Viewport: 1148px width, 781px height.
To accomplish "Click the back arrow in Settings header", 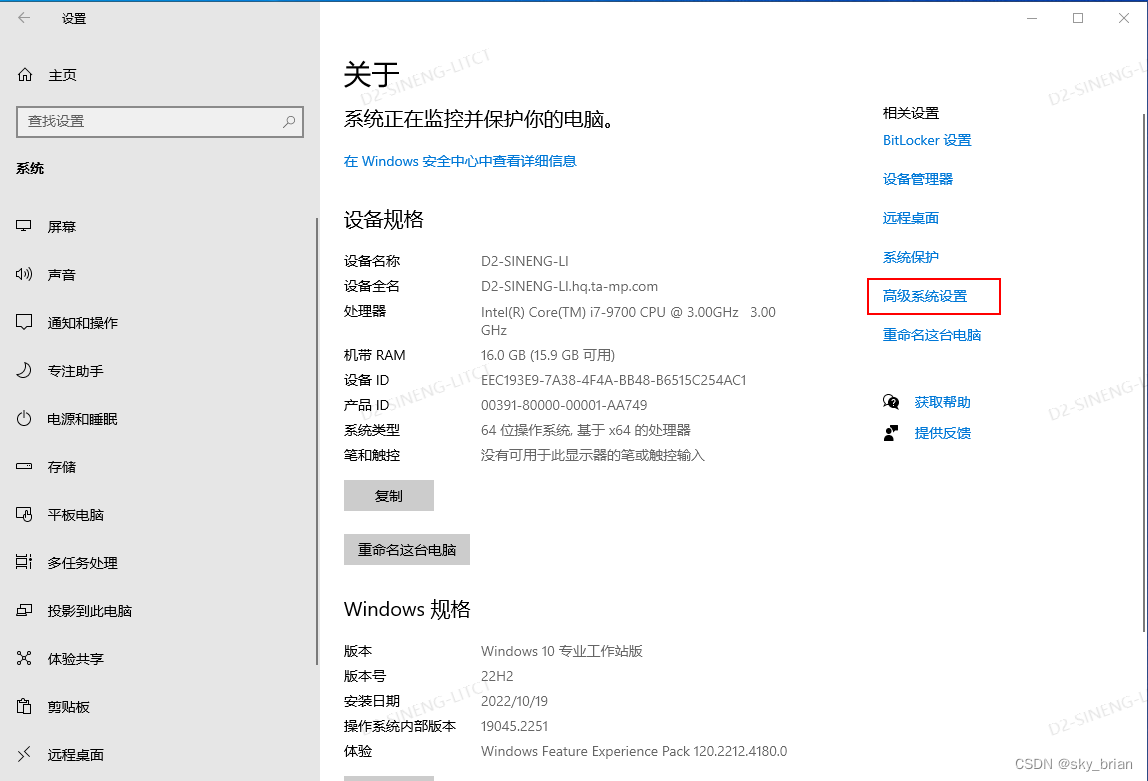I will point(24,18).
